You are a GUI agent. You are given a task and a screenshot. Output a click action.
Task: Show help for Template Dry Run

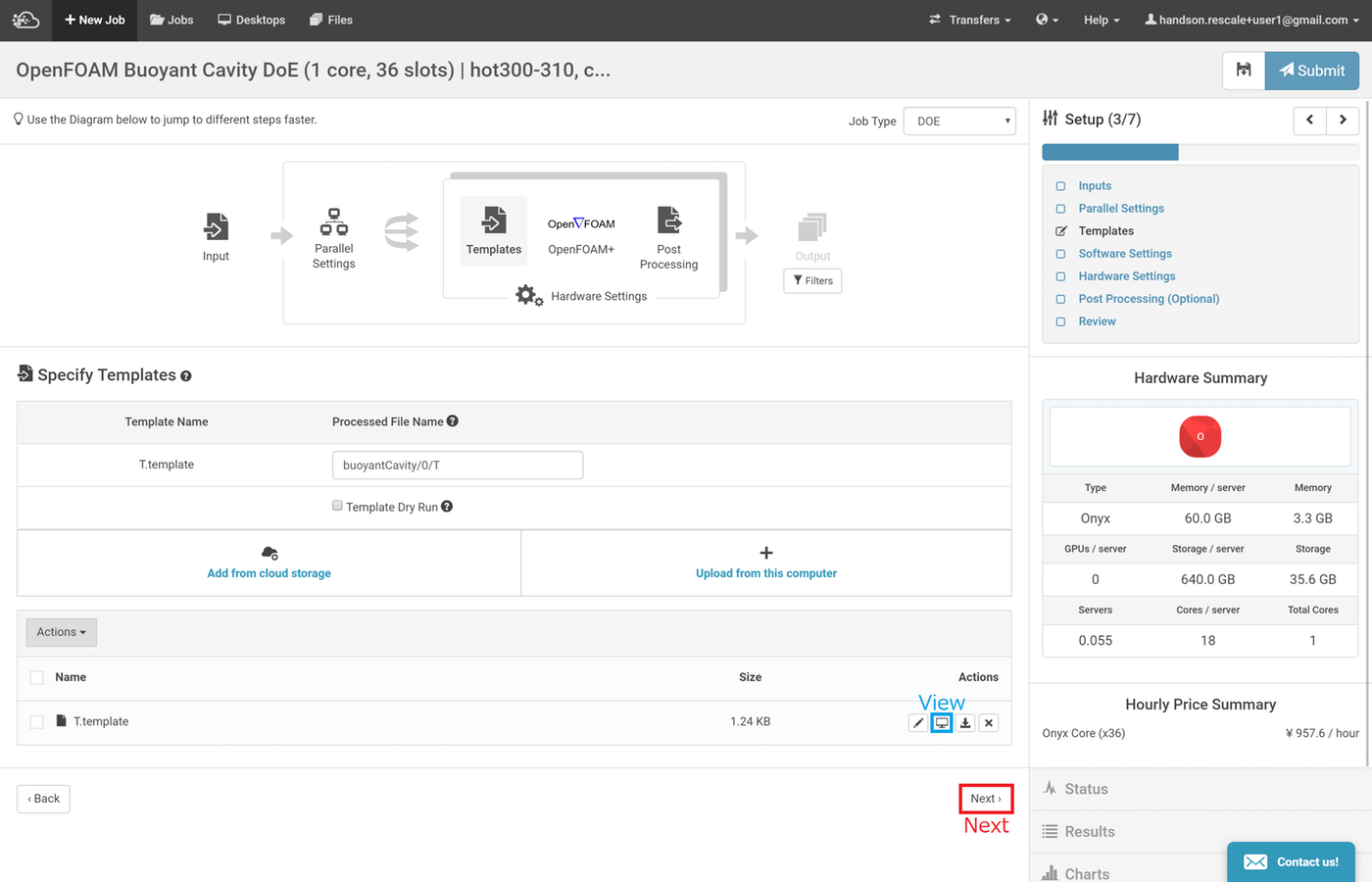point(447,507)
